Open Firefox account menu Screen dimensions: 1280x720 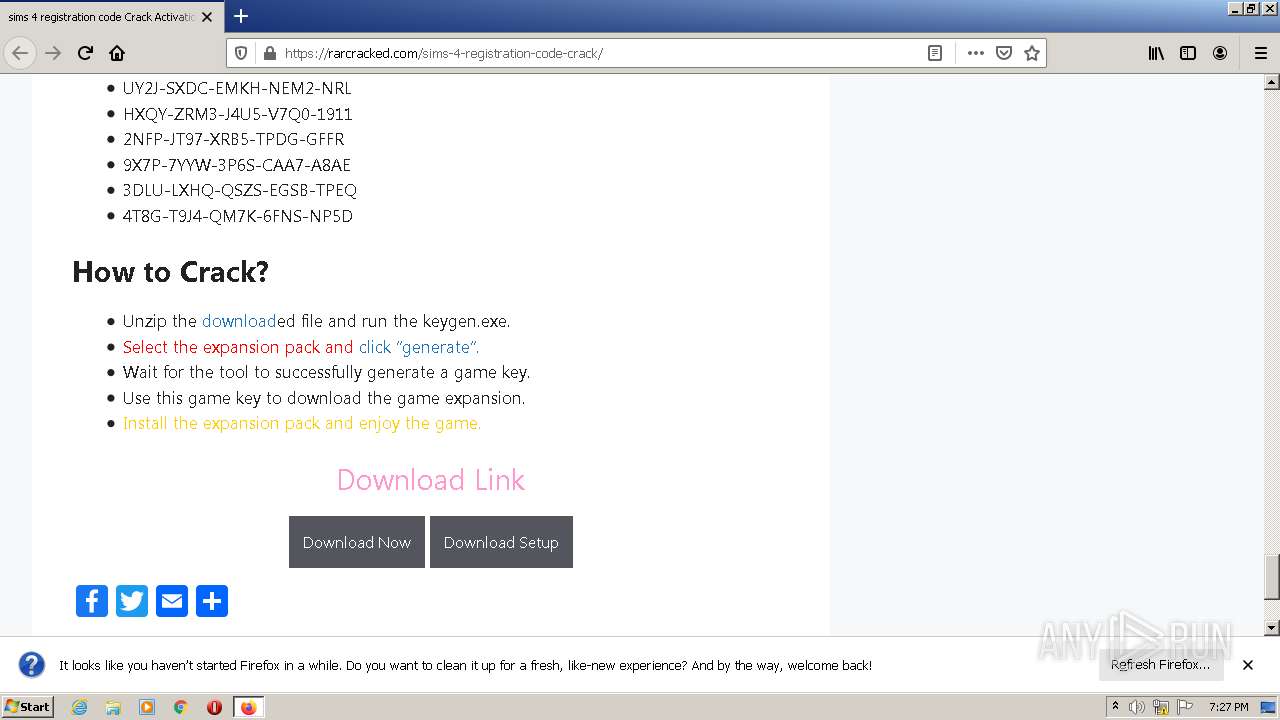pos(1220,53)
